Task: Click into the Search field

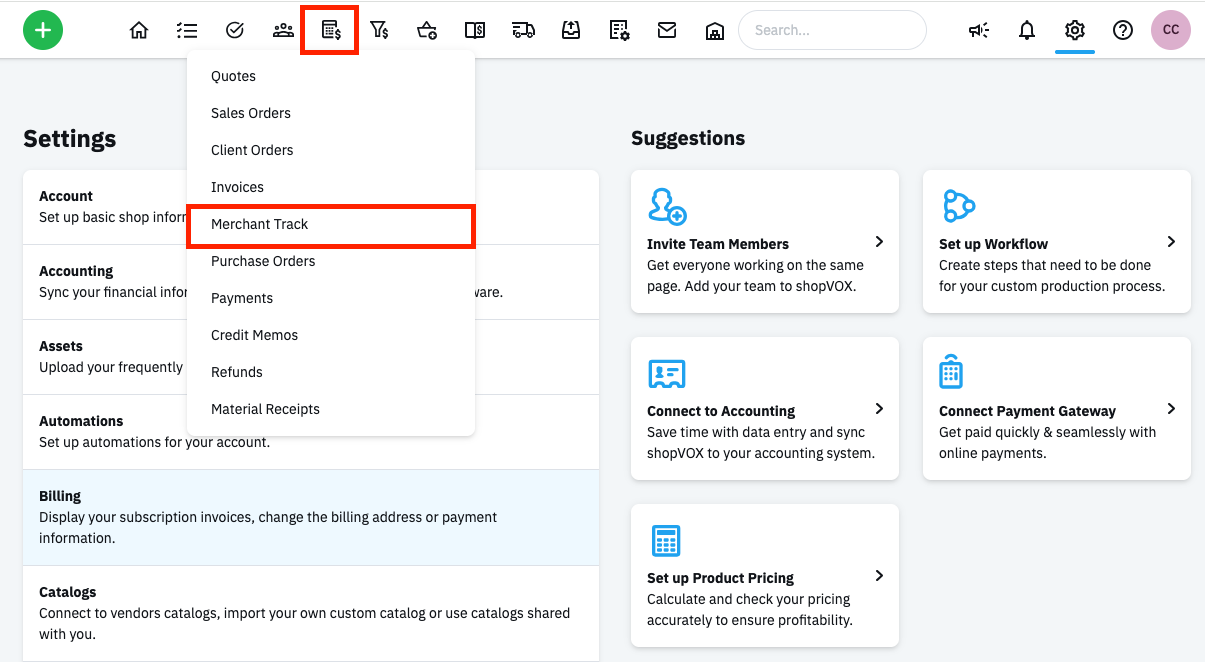Action: coord(832,30)
